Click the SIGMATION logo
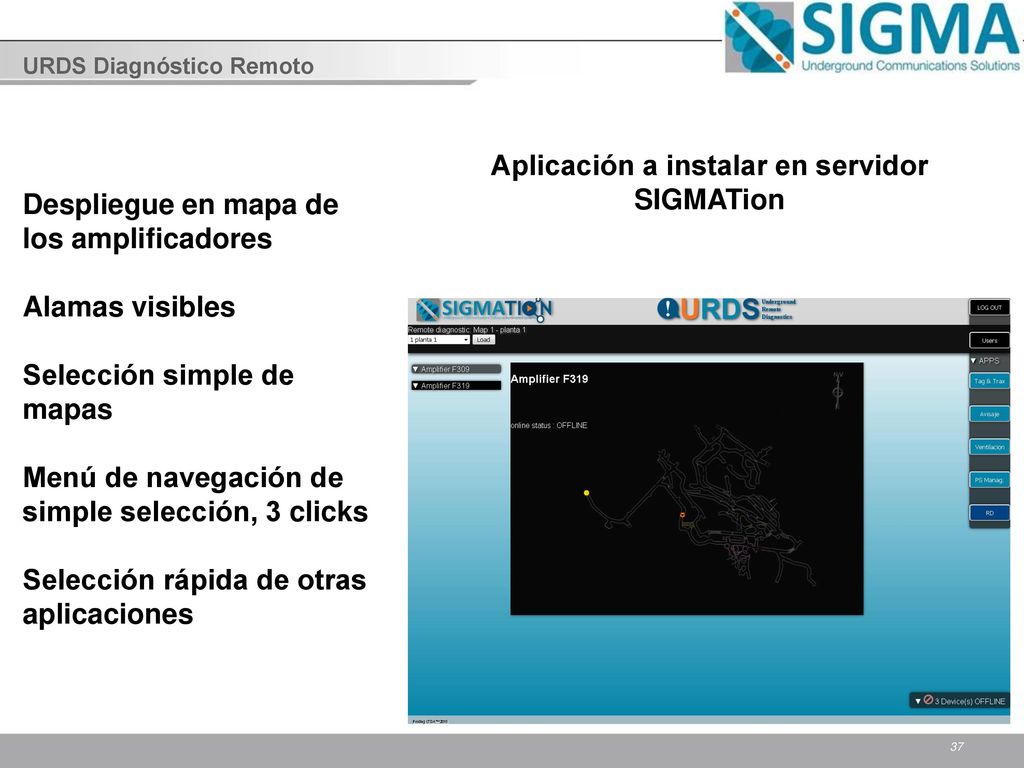 484,310
